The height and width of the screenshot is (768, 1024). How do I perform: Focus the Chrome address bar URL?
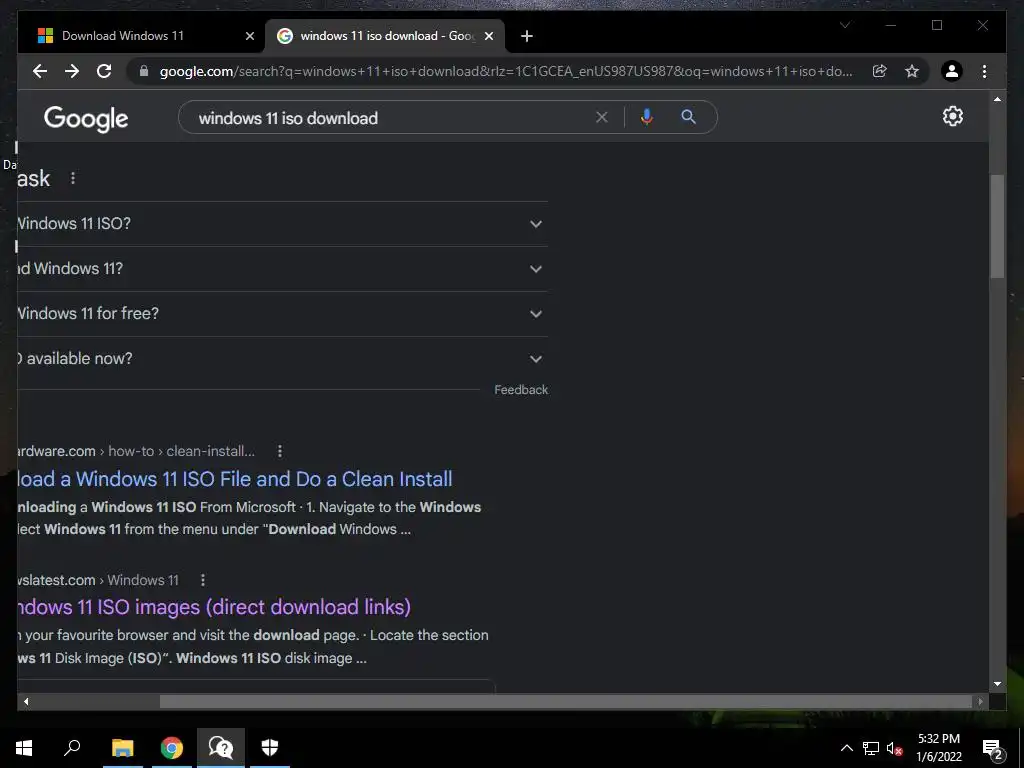pos(506,71)
